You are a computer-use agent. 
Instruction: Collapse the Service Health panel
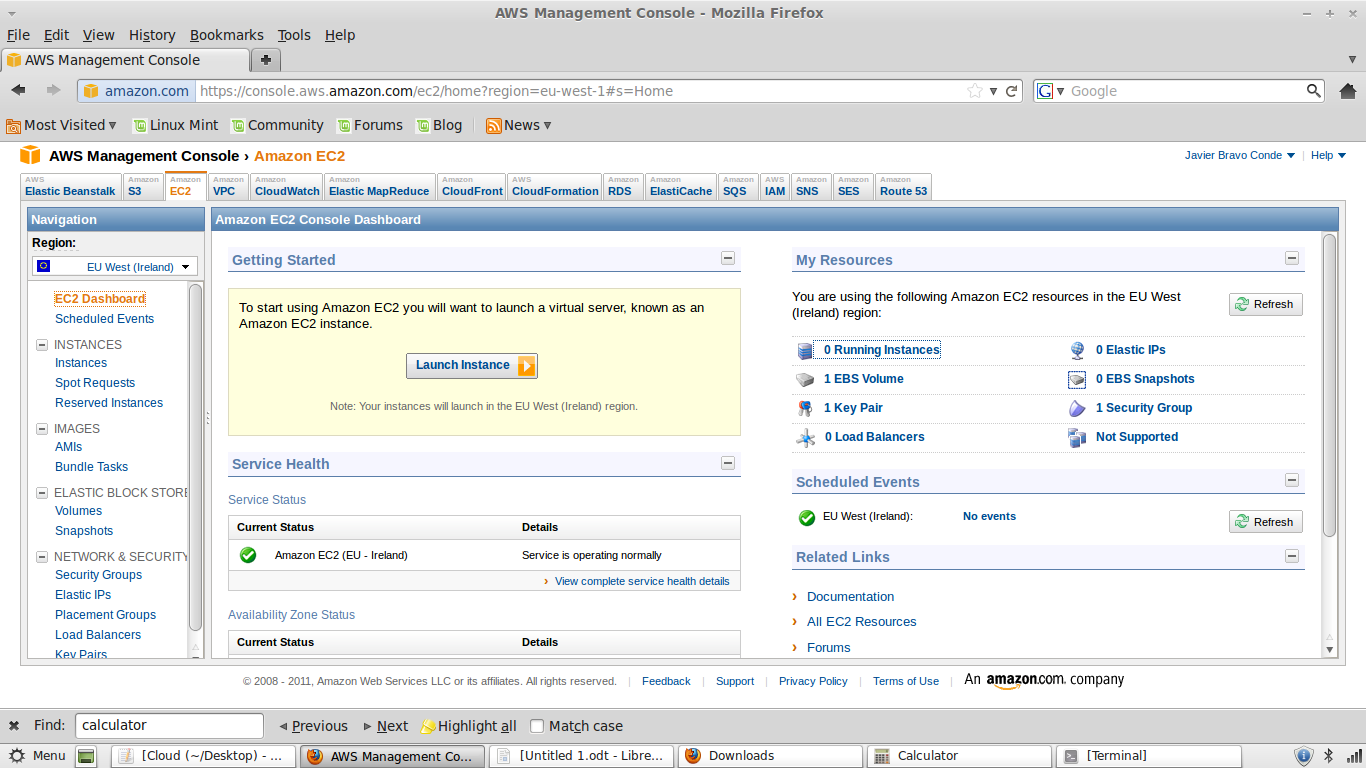(728, 463)
